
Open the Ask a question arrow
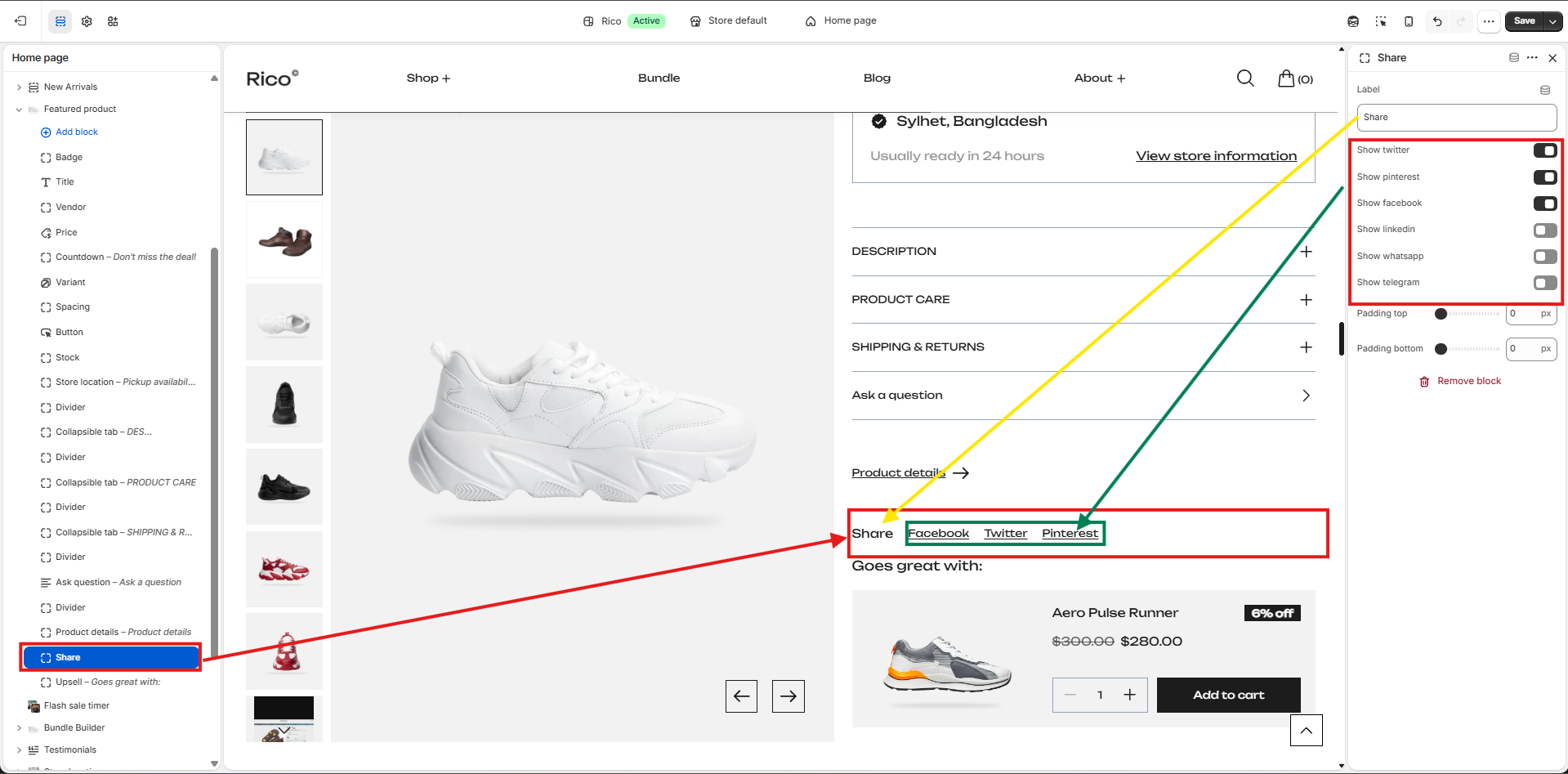pos(1306,396)
